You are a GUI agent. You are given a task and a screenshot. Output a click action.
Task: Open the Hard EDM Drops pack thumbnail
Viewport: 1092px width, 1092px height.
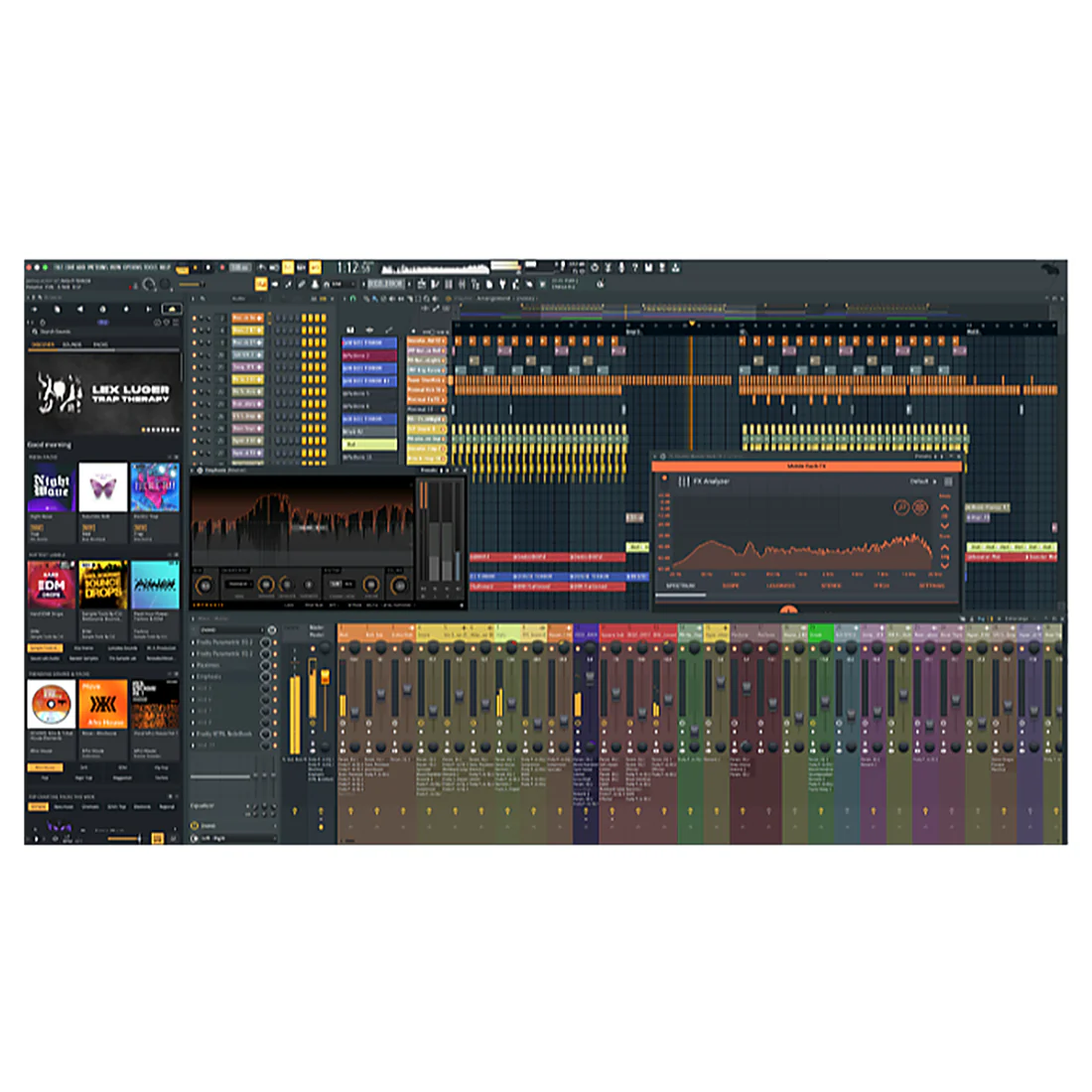(51, 585)
